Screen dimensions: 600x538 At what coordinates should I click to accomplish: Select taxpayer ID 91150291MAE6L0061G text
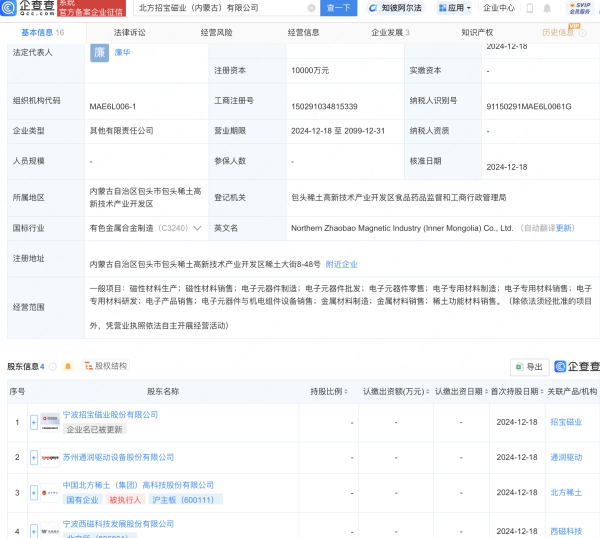point(529,107)
